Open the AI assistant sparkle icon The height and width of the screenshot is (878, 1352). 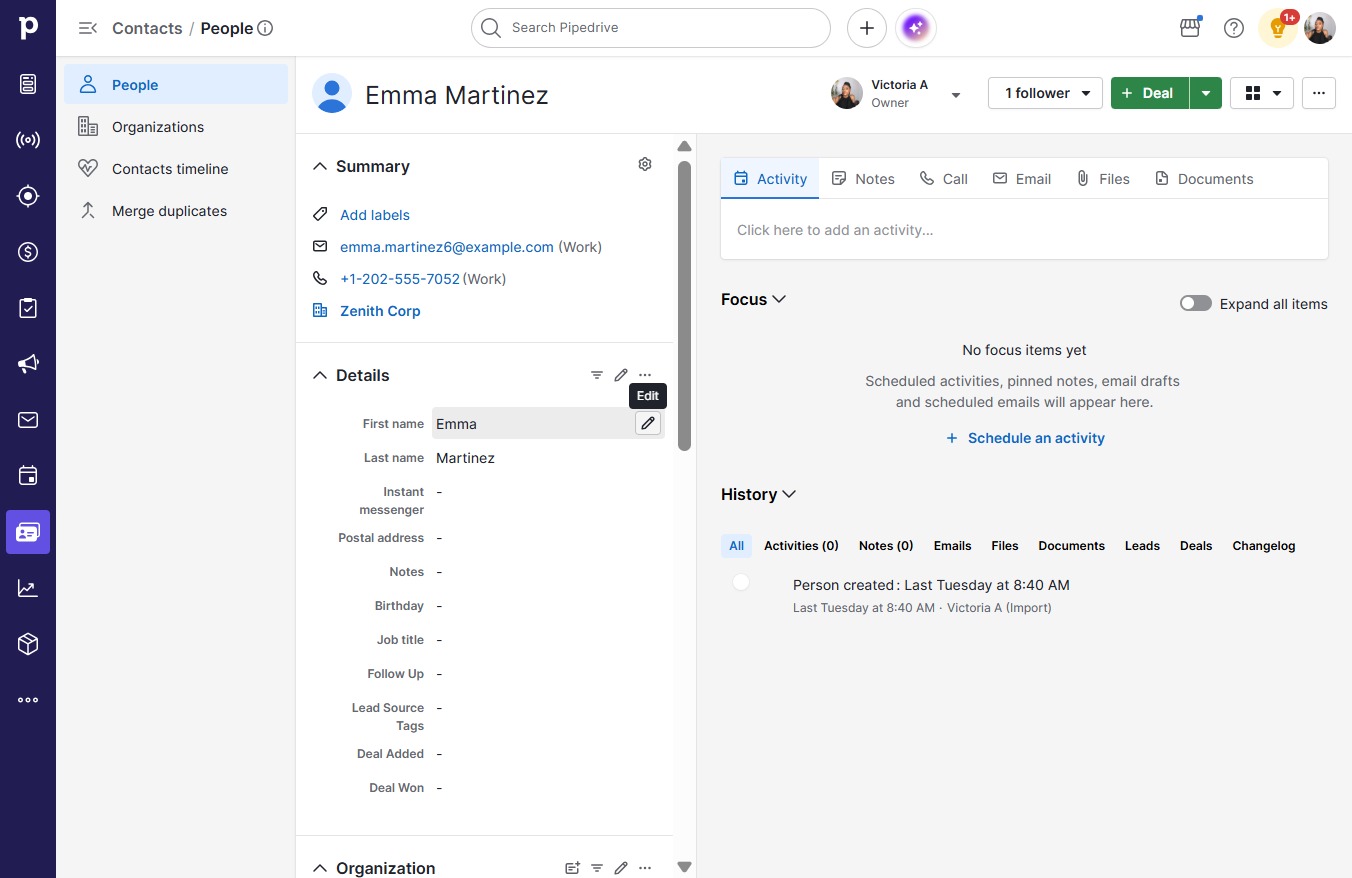(916, 28)
